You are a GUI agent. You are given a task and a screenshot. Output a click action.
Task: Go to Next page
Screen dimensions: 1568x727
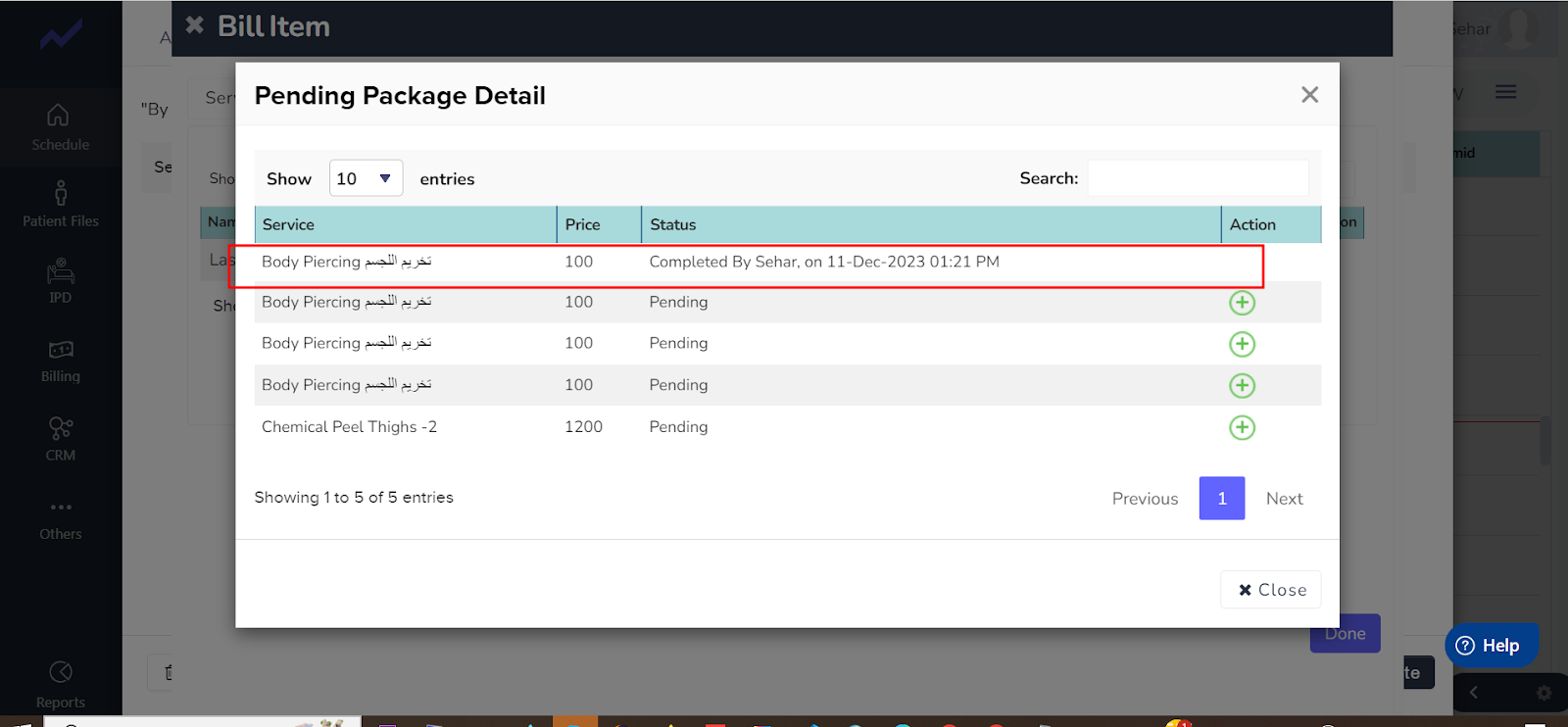pyautogui.click(x=1284, y=499)
